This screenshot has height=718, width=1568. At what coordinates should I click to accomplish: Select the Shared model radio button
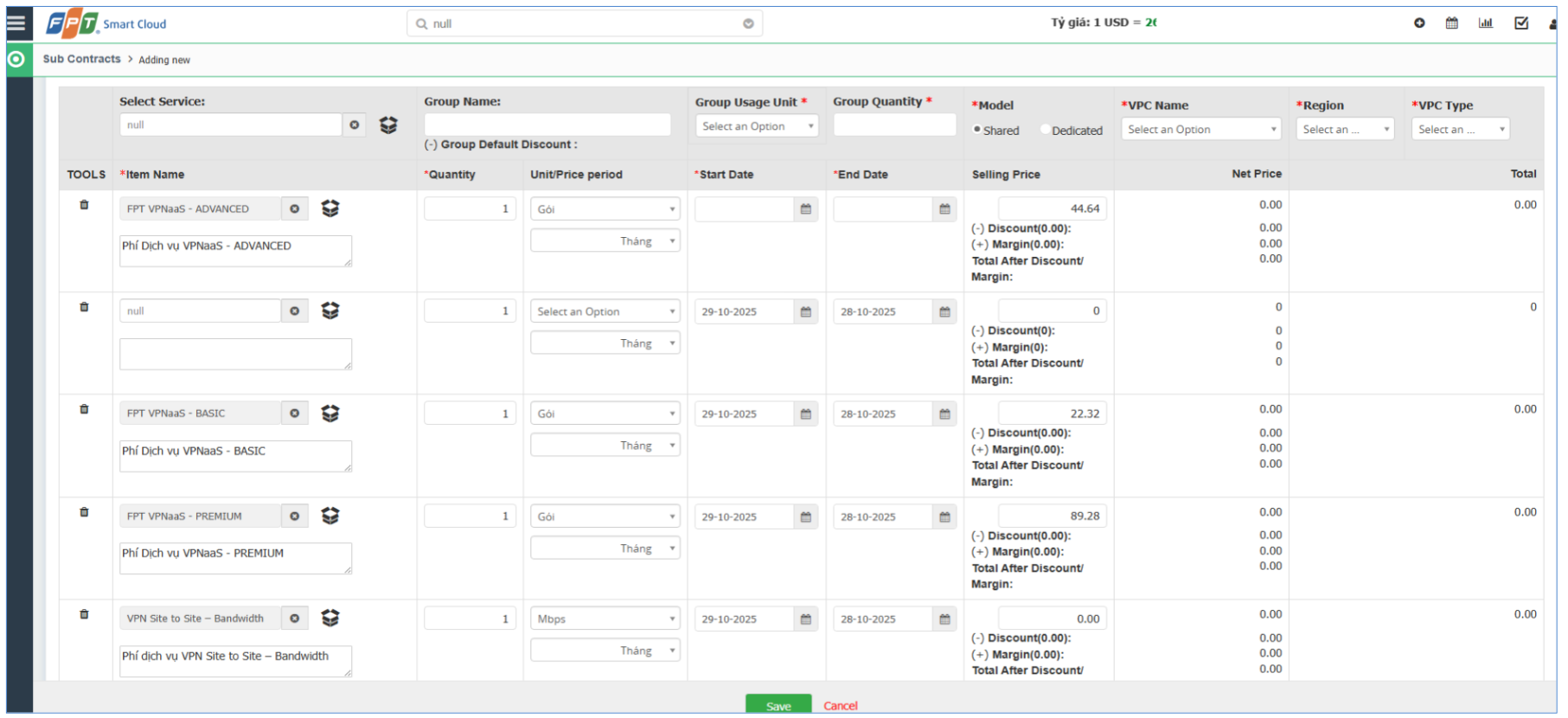[977, 130]
